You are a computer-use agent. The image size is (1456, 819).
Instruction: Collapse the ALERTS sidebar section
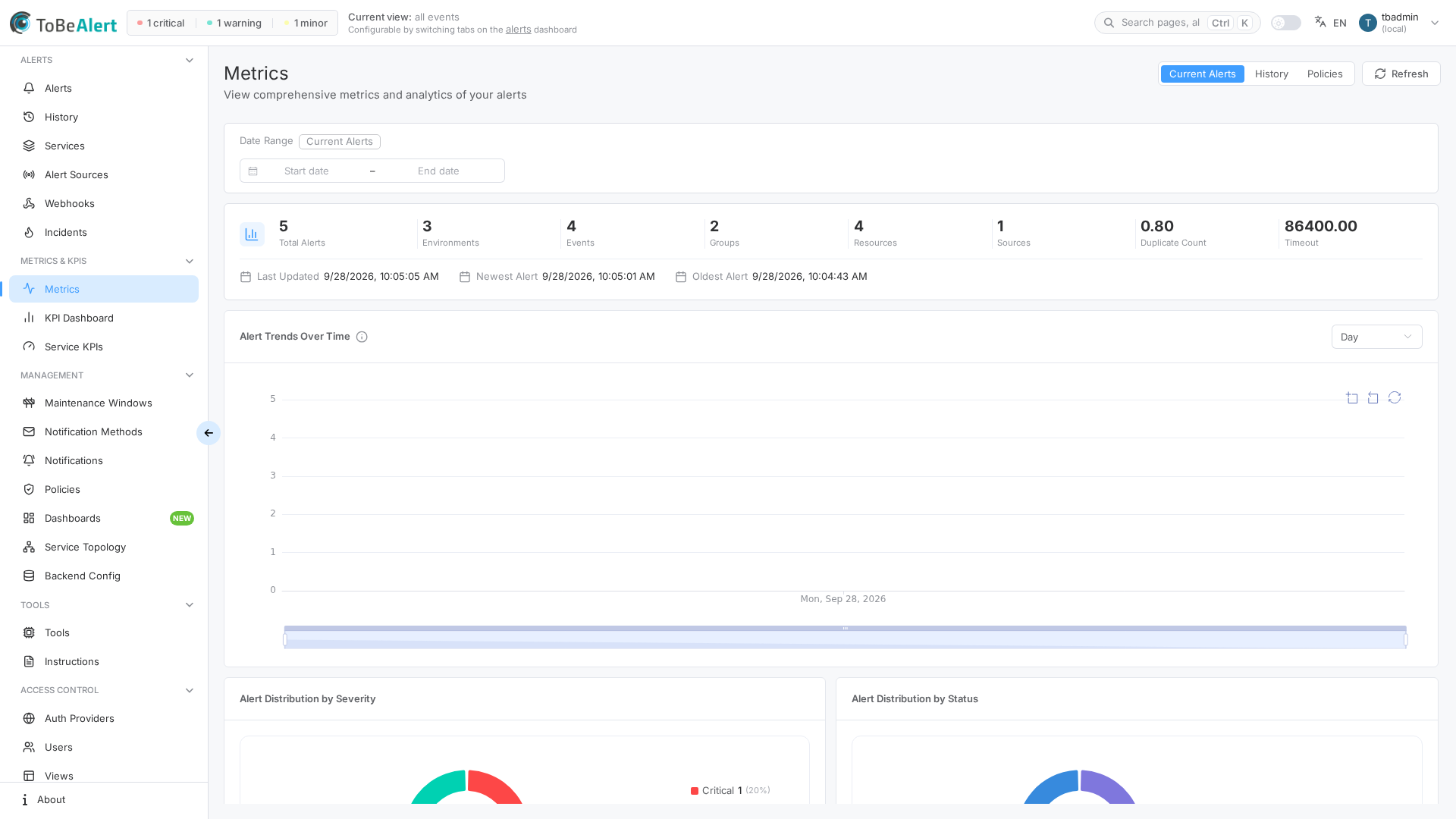click(x=190, y=60)
